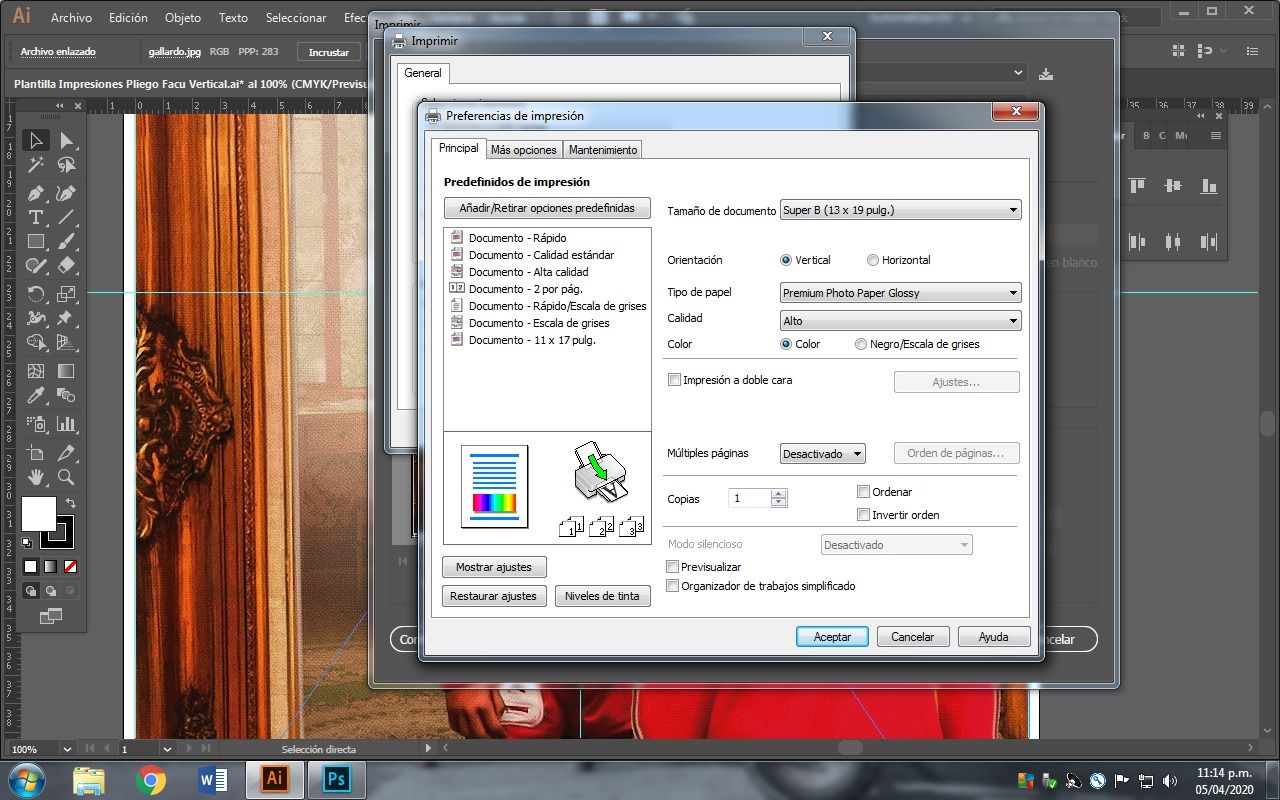Swap fill and stroke colors arrow
This screenshot has width=1280, height=800.
click(x=70, y=503)
